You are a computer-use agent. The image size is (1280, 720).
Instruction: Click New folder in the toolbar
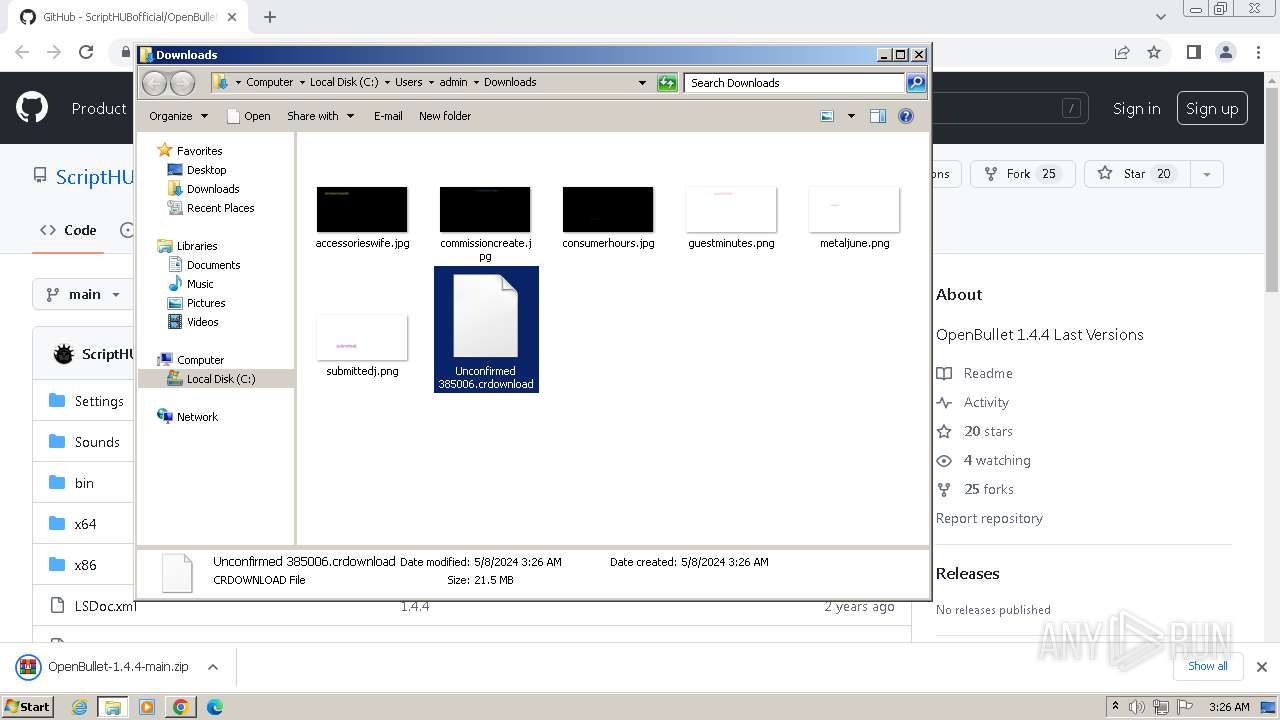(x=445, y=116)
